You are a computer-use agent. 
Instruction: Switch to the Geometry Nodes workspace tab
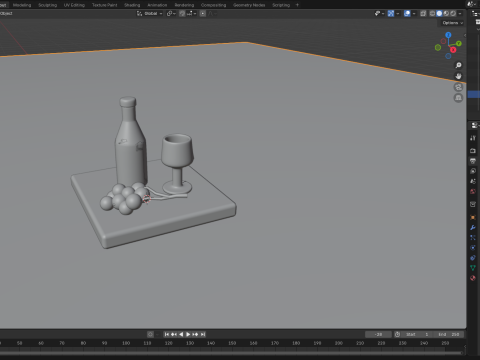point(249,5)
